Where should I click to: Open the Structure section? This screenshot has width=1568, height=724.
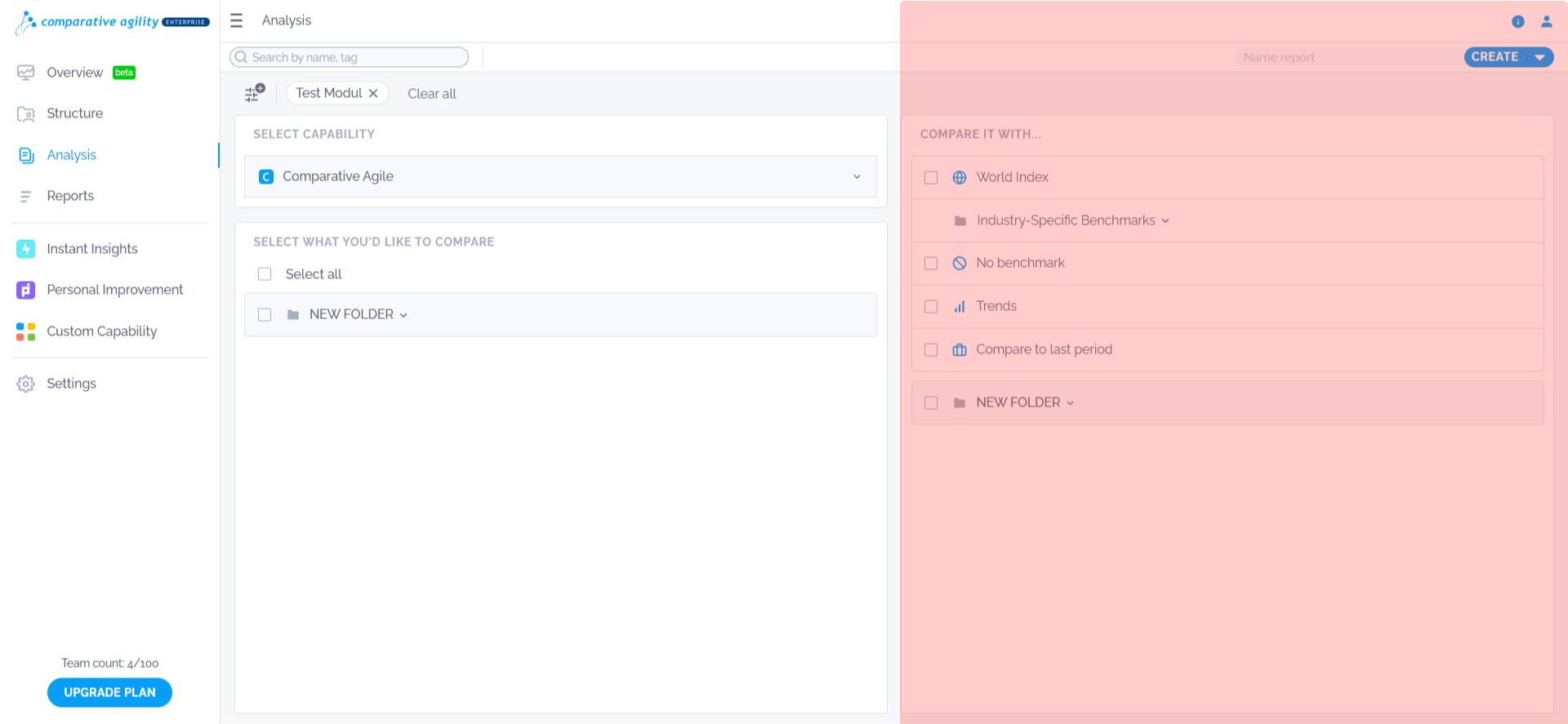tap(74, 113)
